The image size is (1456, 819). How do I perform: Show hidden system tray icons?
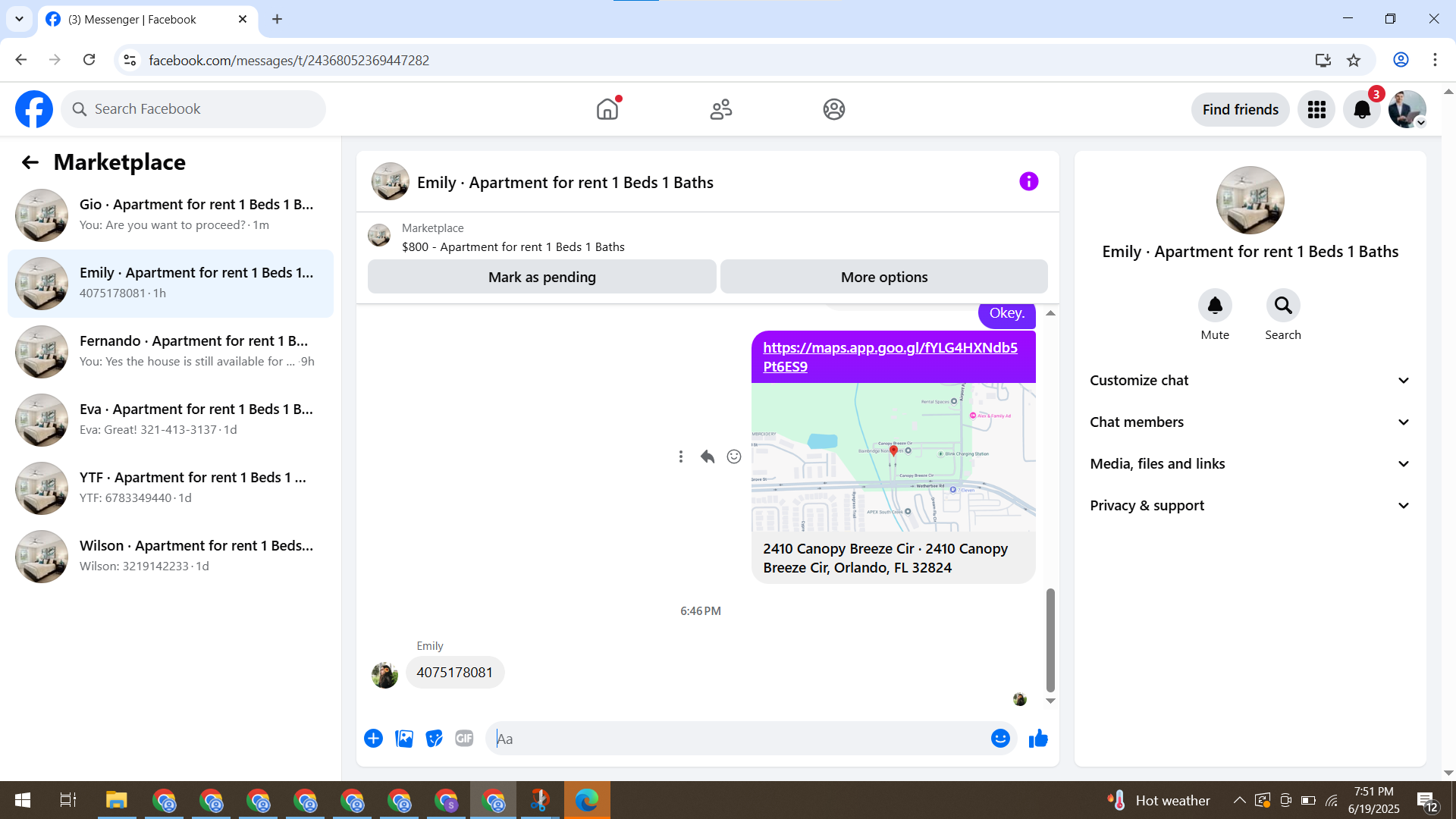point(1239,800)
